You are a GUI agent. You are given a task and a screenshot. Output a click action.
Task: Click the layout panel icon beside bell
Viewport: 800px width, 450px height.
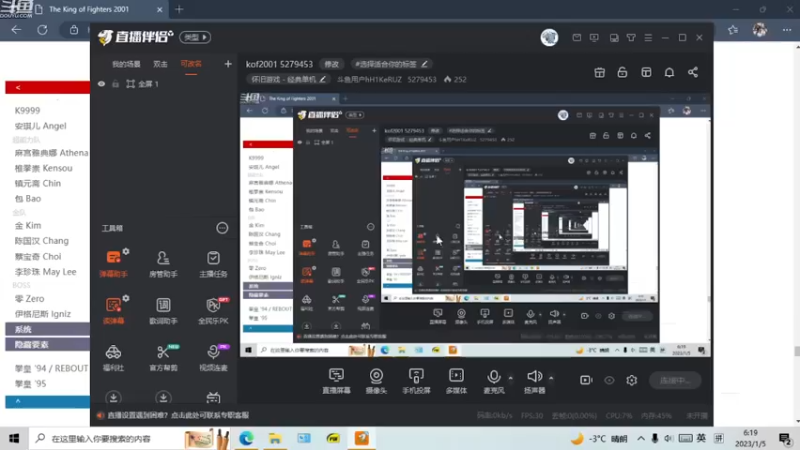[x=646, y=72]
